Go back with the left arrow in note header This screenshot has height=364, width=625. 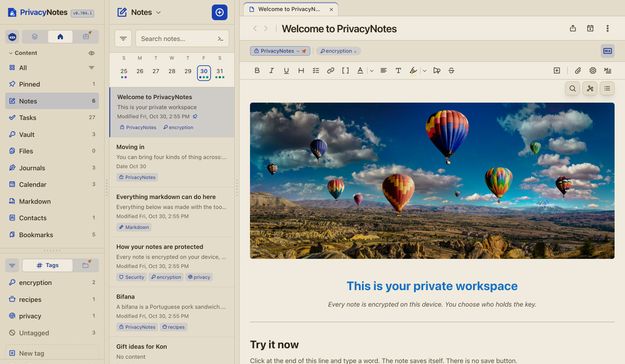point(255,28)
